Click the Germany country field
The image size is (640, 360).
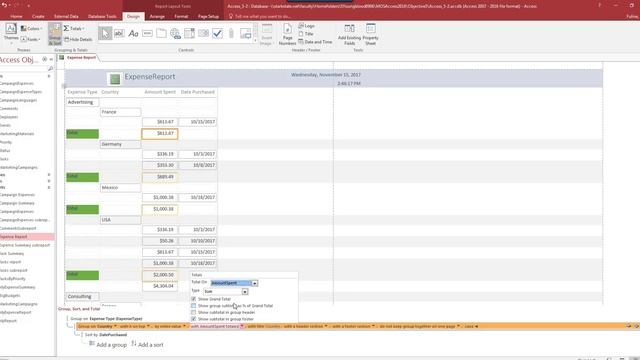120,144
